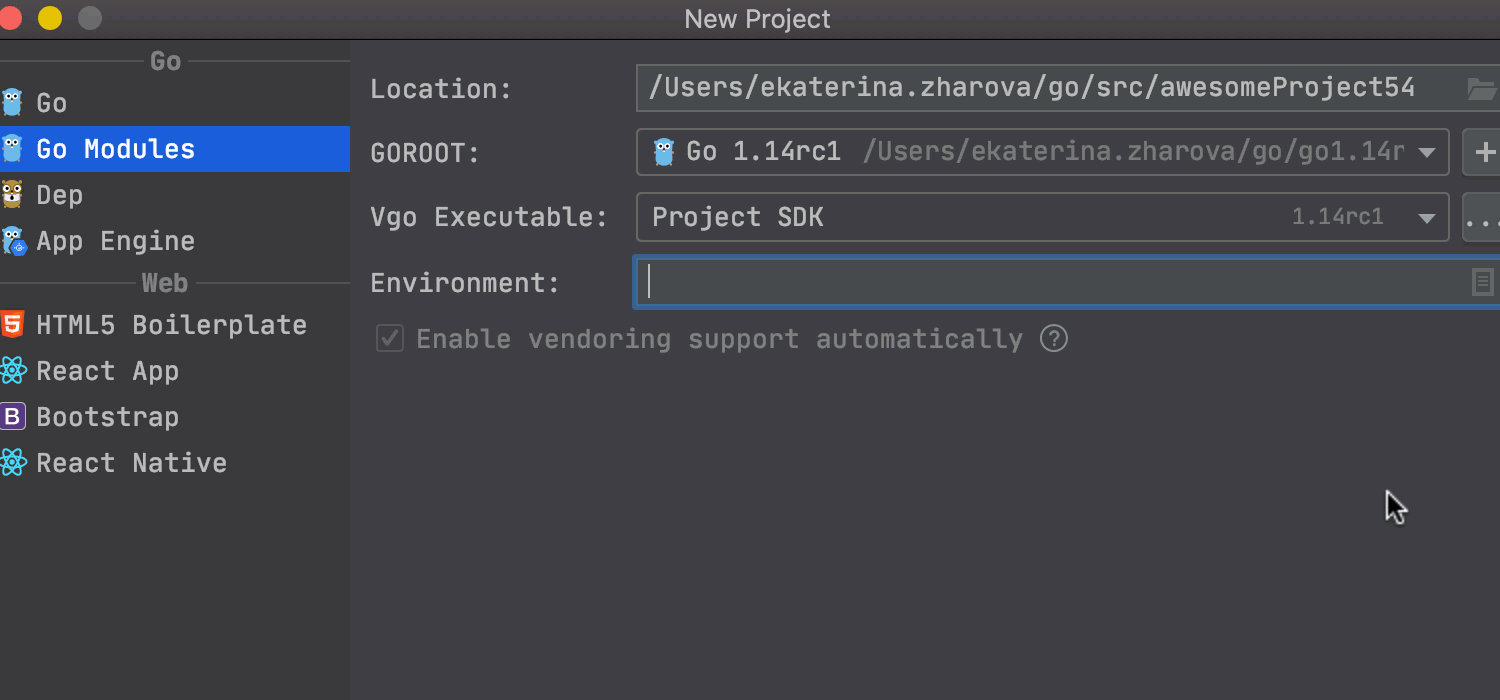Choose App Engine project type
The width and height of the screenshot is (1500, 700).
click(175, 240)
